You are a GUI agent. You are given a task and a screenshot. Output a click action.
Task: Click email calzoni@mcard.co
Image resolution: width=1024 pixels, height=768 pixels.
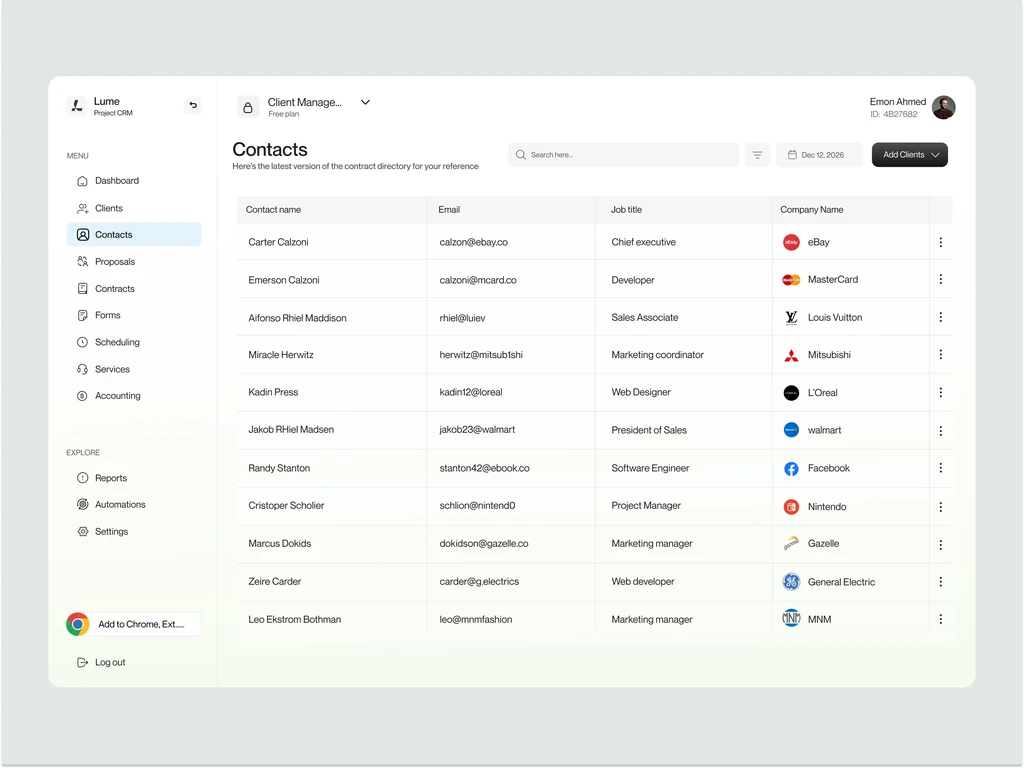pyautogui.click(x=478, y=280)
